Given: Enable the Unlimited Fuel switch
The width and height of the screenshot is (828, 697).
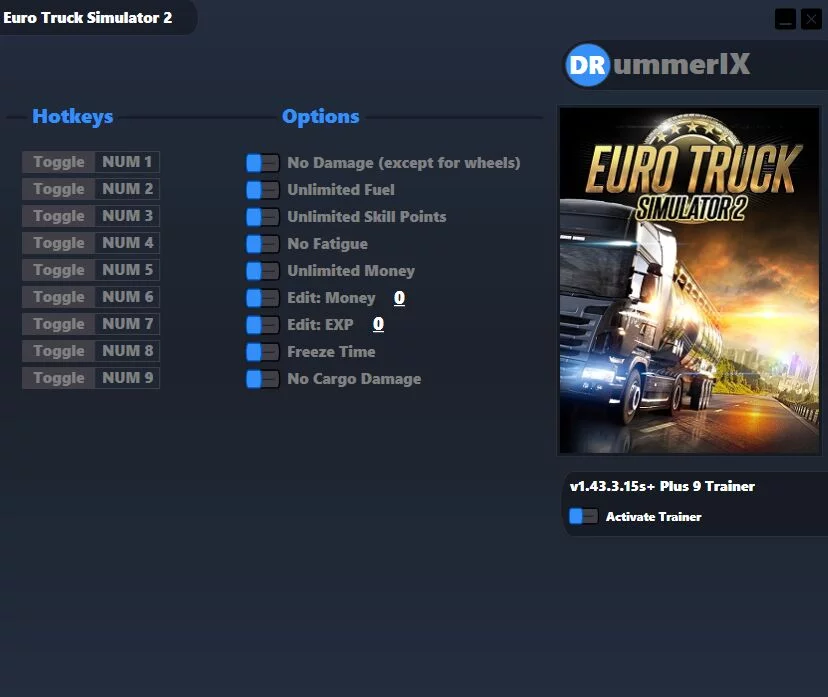Looking at the screenshot, I should 262,190.
